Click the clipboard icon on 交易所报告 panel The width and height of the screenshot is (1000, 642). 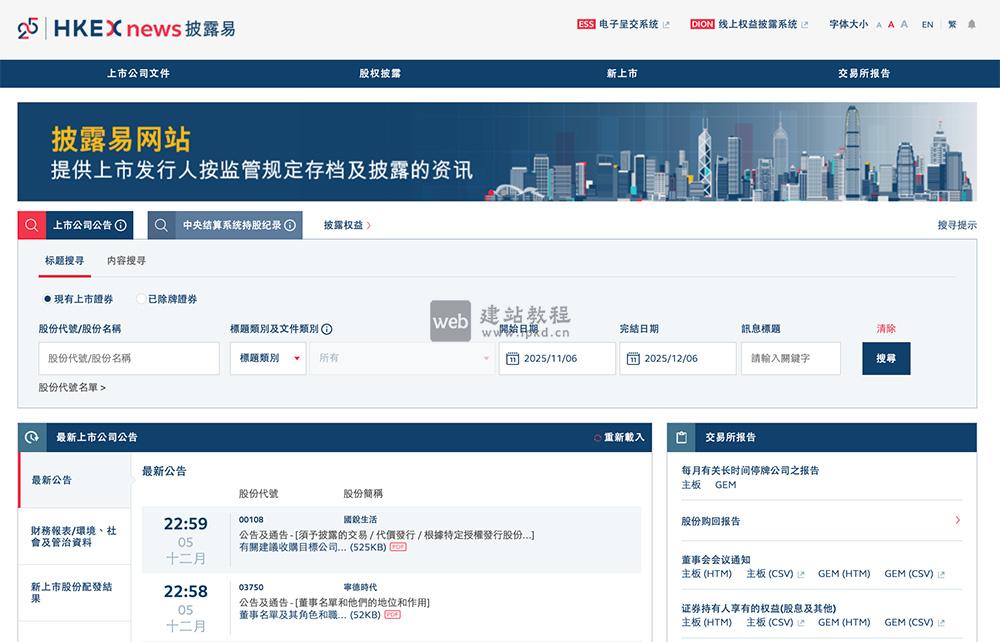tap(682, 436)
